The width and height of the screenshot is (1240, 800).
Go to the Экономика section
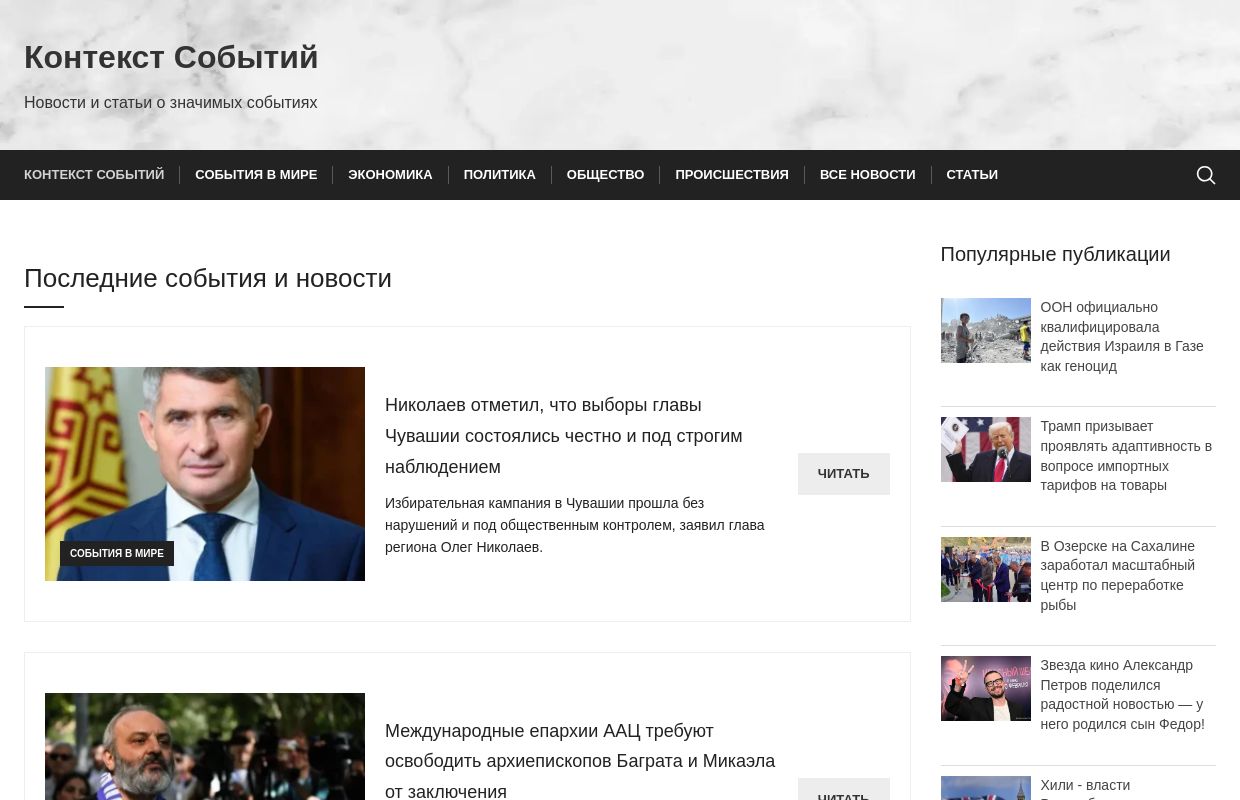(x=390, y=175)
